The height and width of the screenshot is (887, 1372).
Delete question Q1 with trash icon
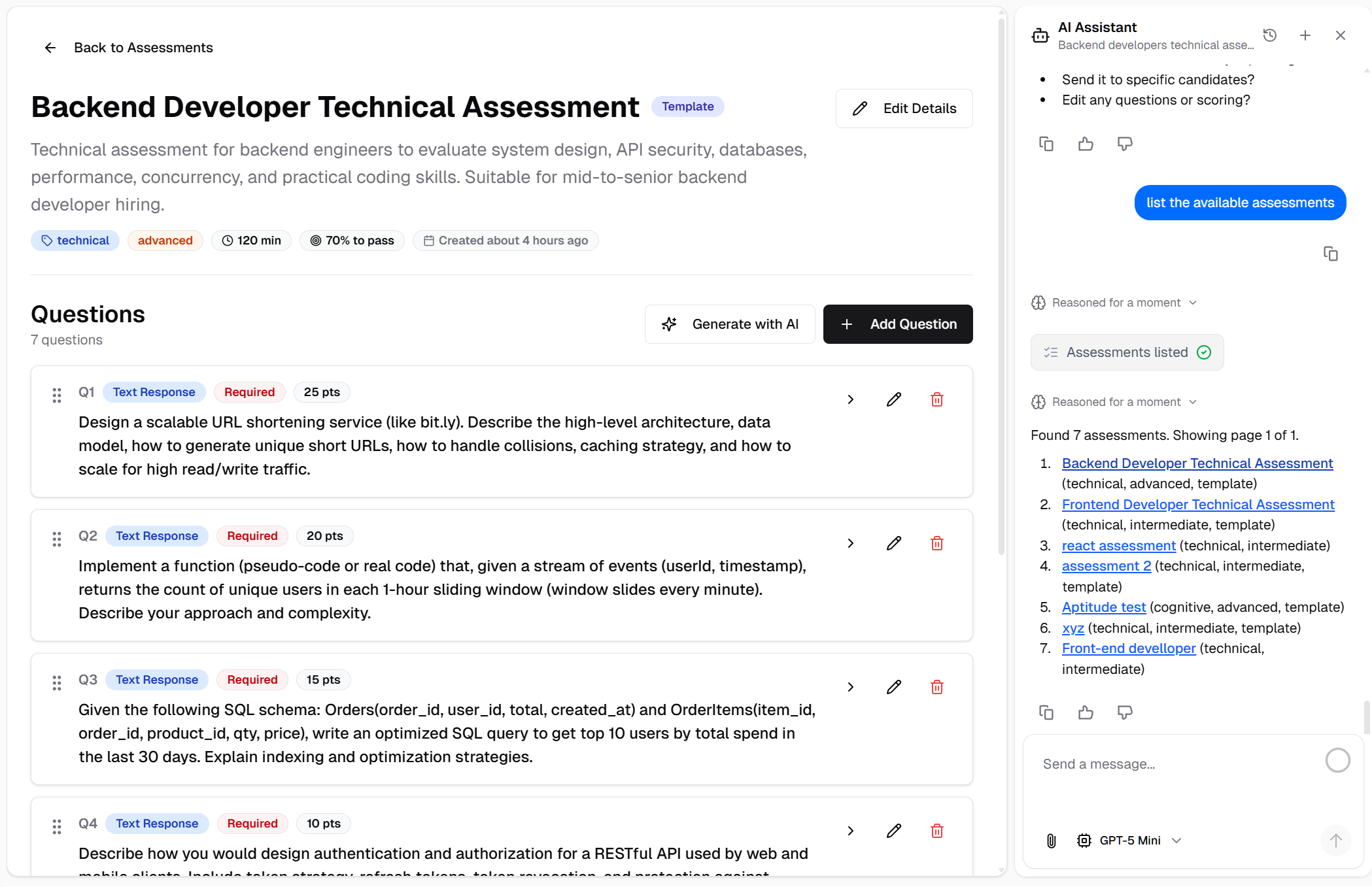(x=936, y=399)
